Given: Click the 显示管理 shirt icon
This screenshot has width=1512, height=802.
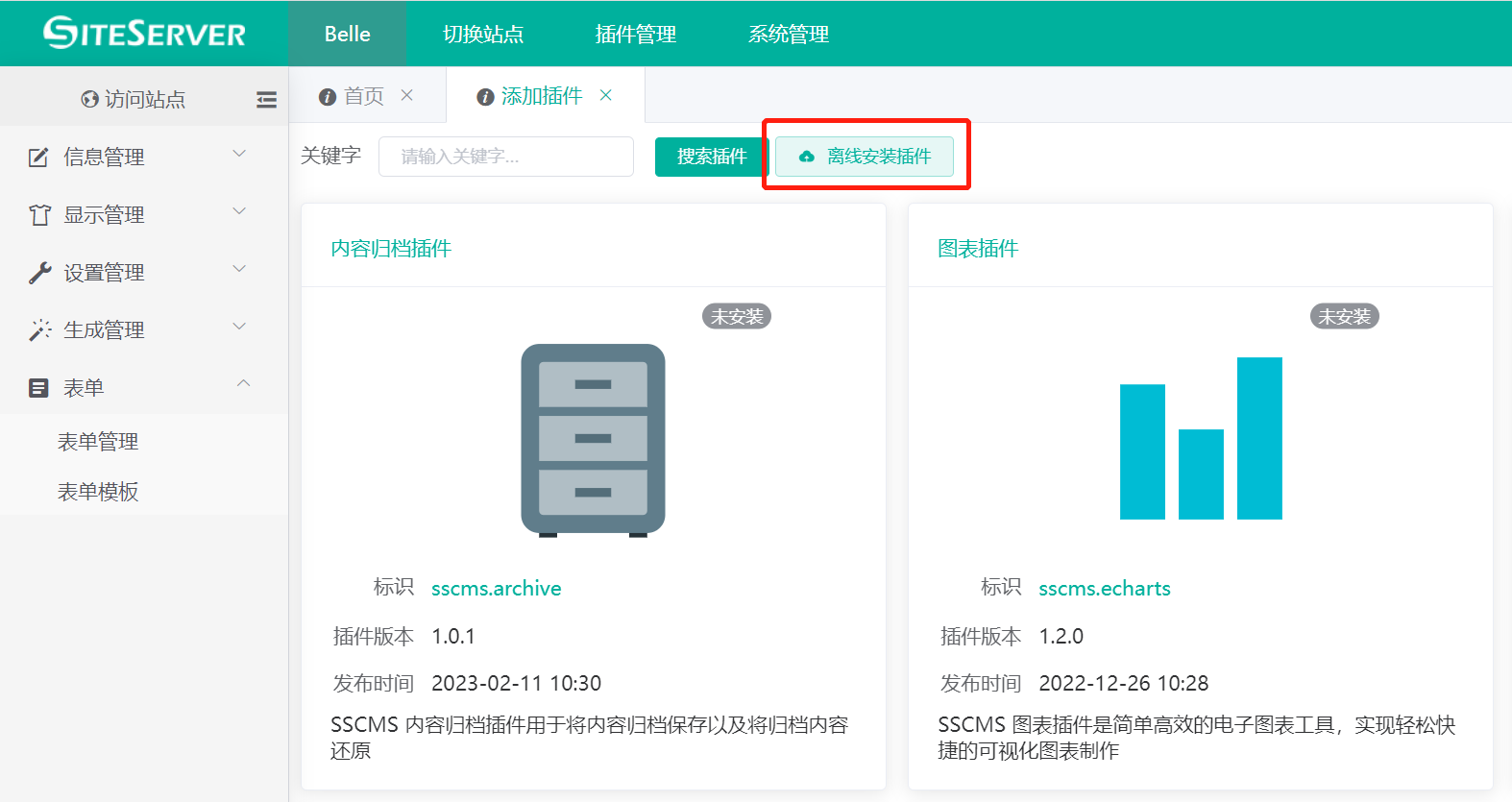Looking at the screenshot, I should point(39,215).
